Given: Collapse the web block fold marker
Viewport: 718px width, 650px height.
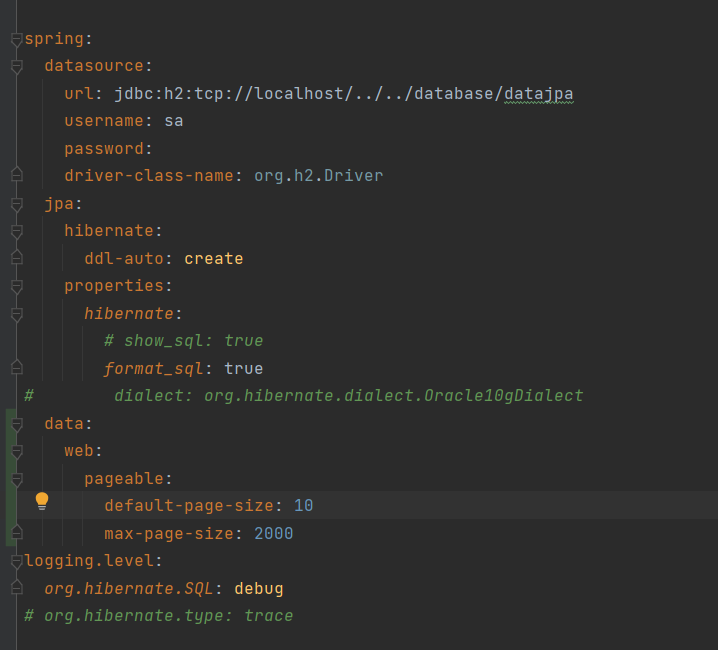Looking at the screenshot, I should tap(16, 452).
